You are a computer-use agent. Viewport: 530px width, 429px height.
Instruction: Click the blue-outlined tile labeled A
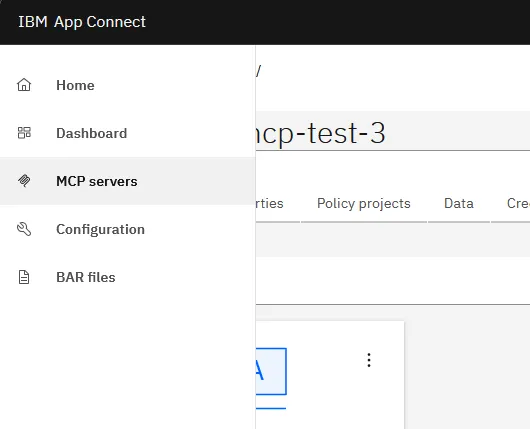271,371
